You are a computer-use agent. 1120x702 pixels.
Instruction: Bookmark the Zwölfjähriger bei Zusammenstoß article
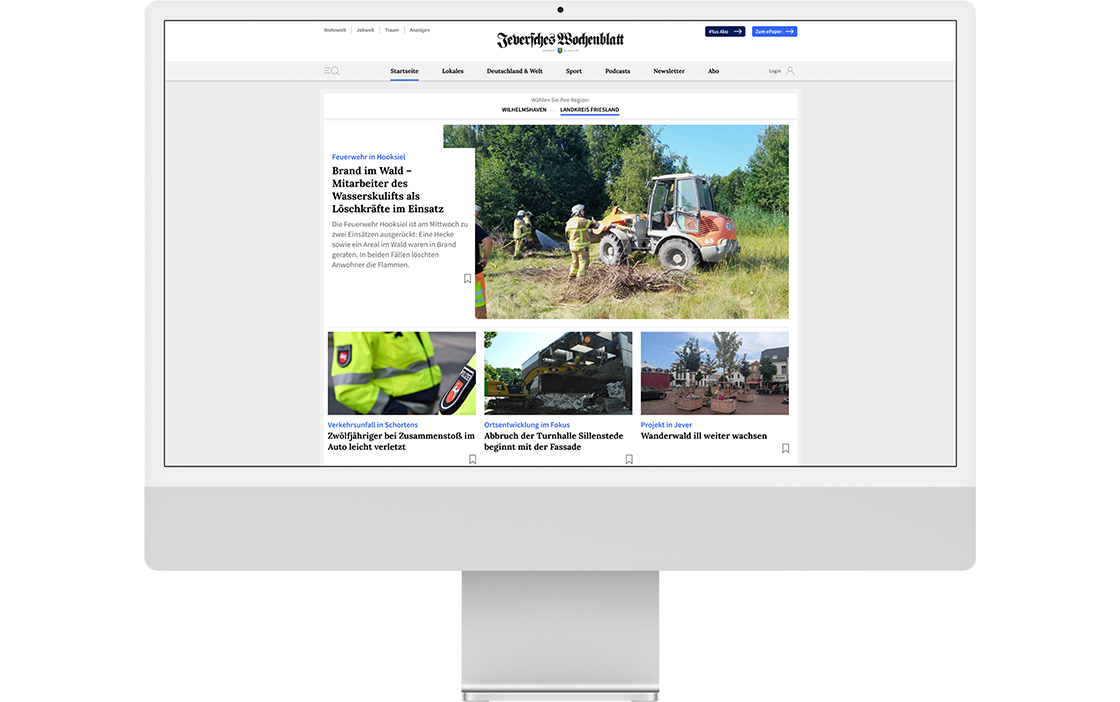472,459
